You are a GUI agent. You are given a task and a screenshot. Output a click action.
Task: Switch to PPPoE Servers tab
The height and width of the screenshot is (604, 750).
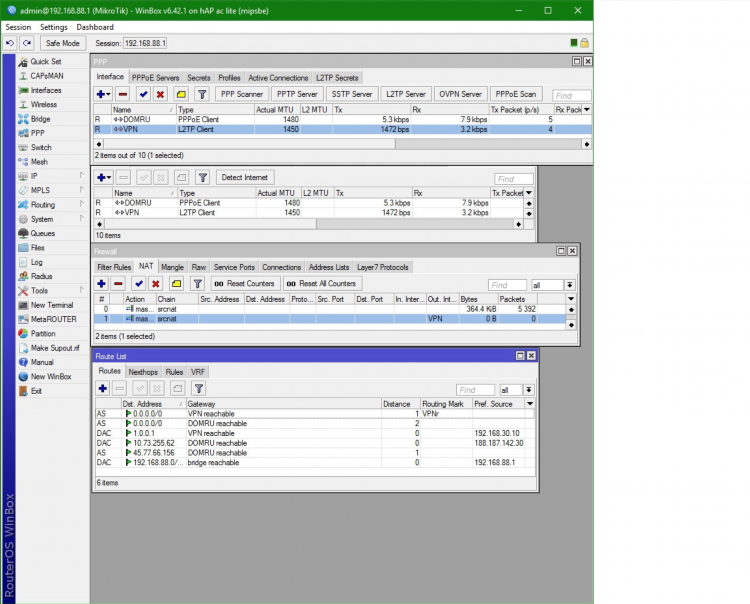[x=155, y=78]
